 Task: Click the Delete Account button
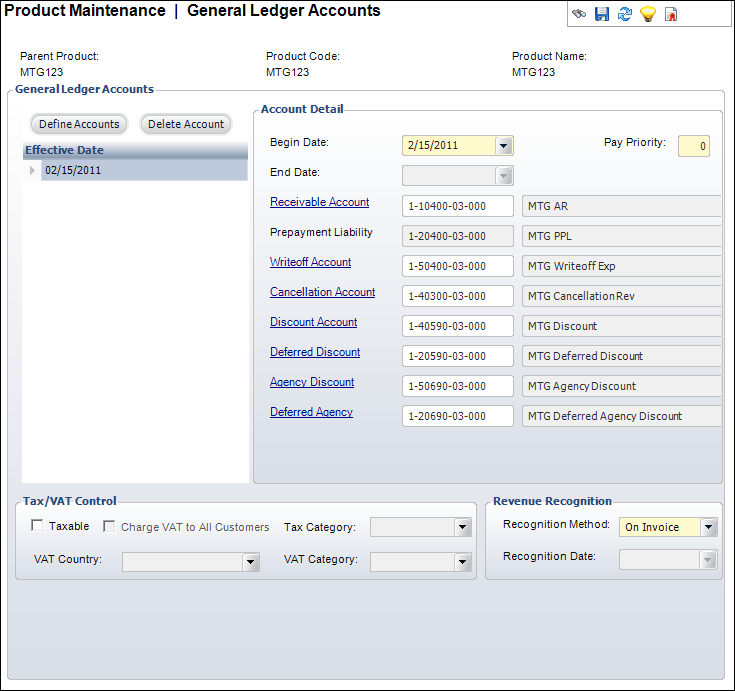point(186,124)
